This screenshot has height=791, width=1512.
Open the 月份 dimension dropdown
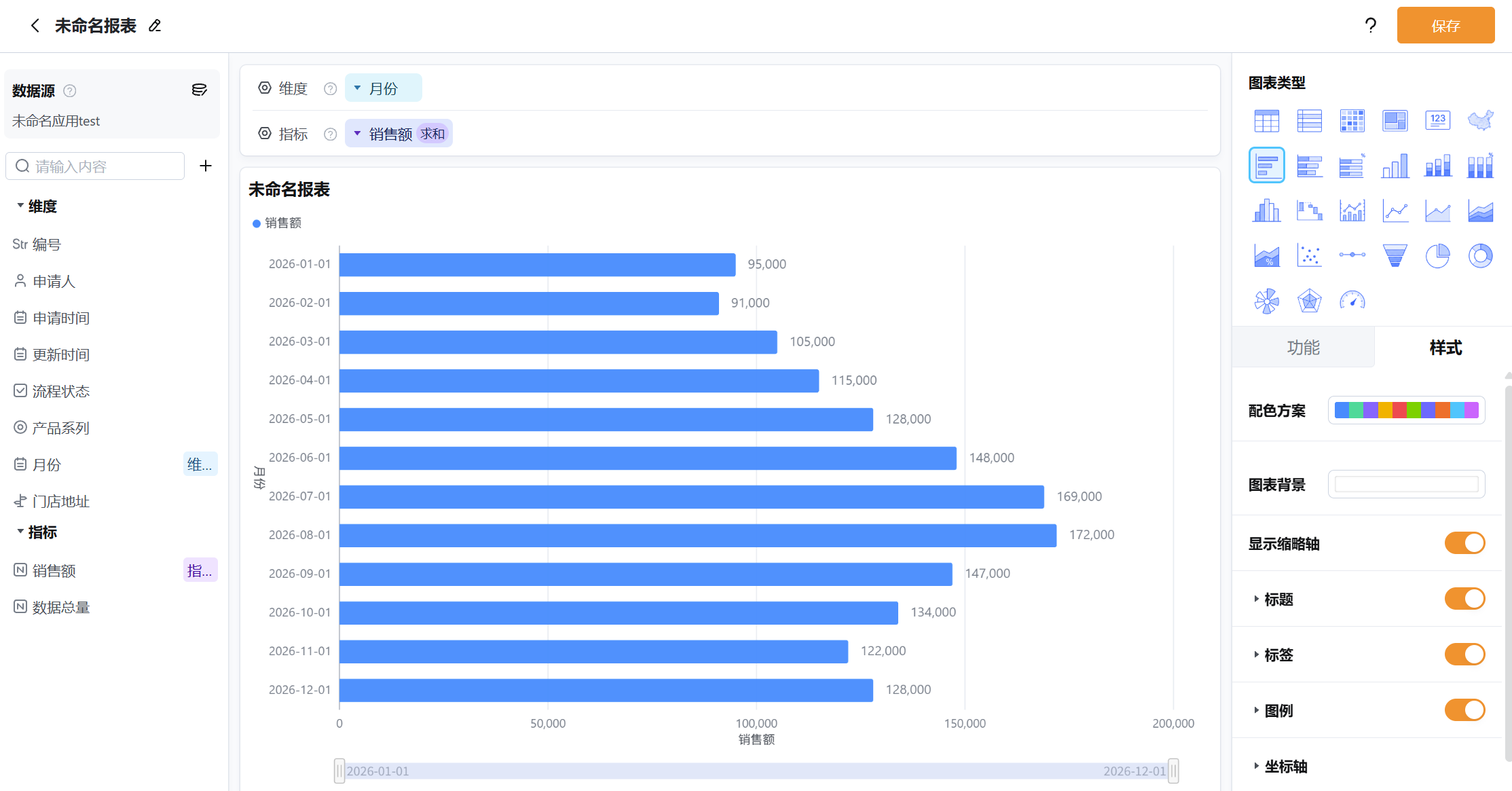pos(383,88)
